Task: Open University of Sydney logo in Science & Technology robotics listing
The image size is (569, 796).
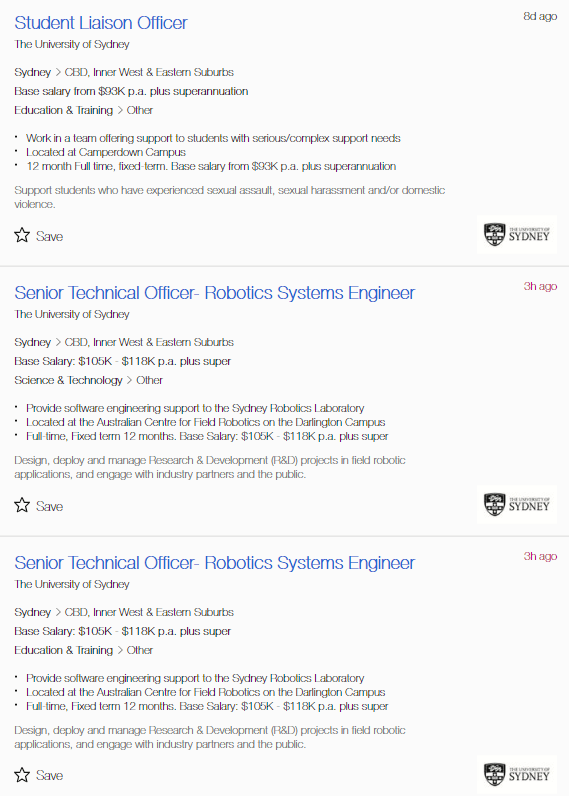Action: (517, 505)
